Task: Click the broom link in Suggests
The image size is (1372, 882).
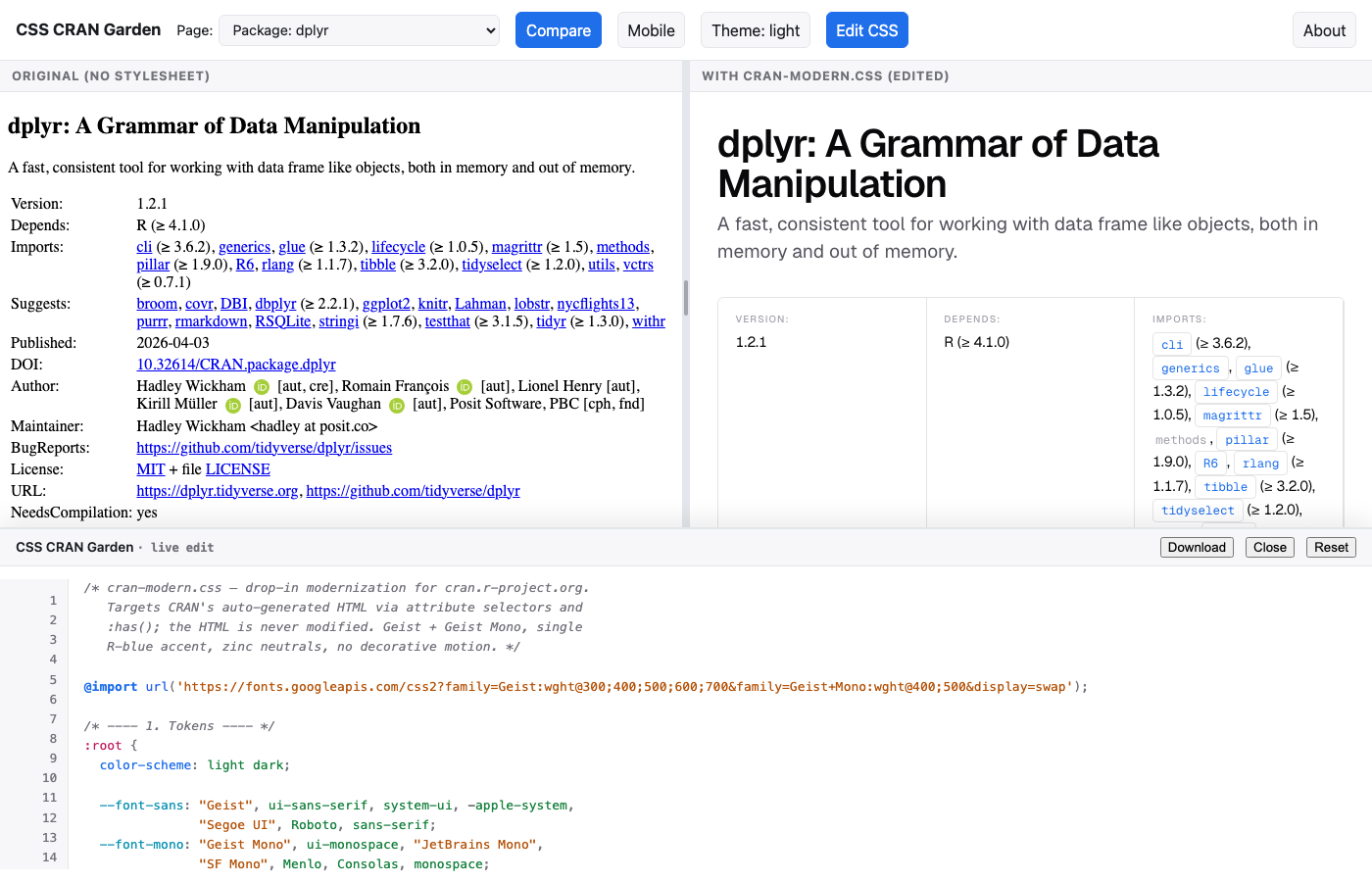Action: pyautogui.click(x=157, y=304)
